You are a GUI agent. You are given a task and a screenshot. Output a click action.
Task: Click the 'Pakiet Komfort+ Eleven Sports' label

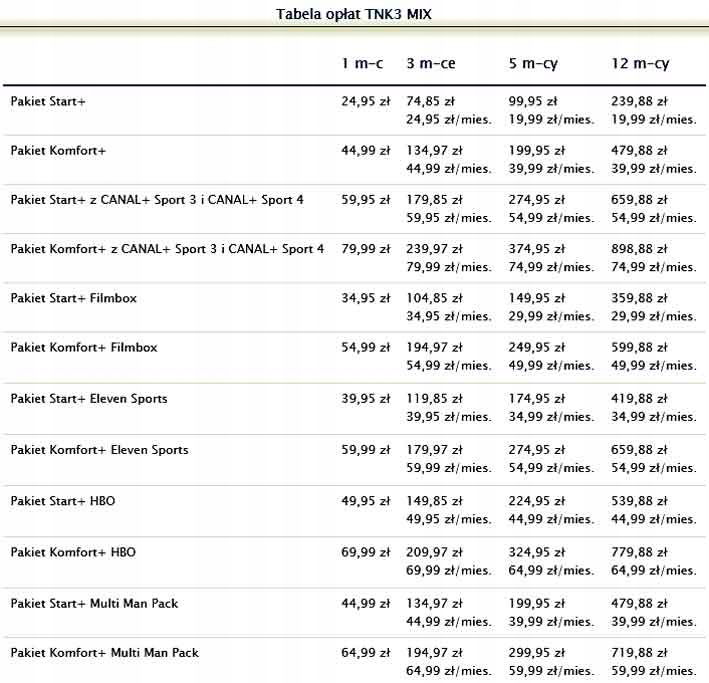point(99,449)
